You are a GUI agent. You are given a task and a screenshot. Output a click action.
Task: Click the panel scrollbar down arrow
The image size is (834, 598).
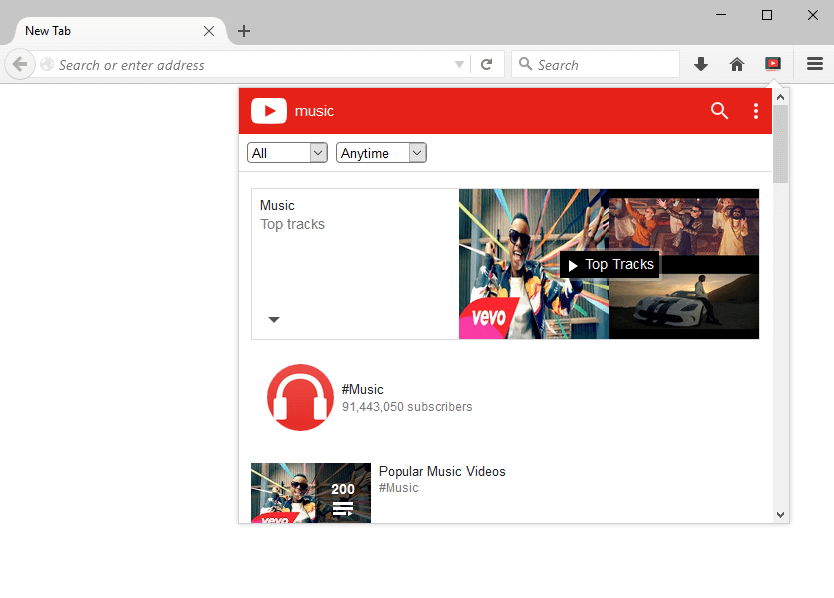(780, 514)
